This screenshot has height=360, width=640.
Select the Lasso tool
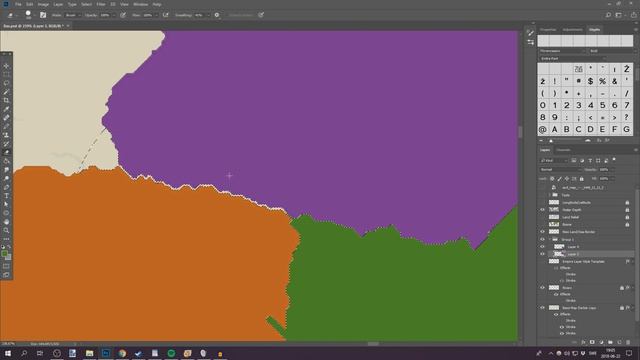[x=6, y=83]
